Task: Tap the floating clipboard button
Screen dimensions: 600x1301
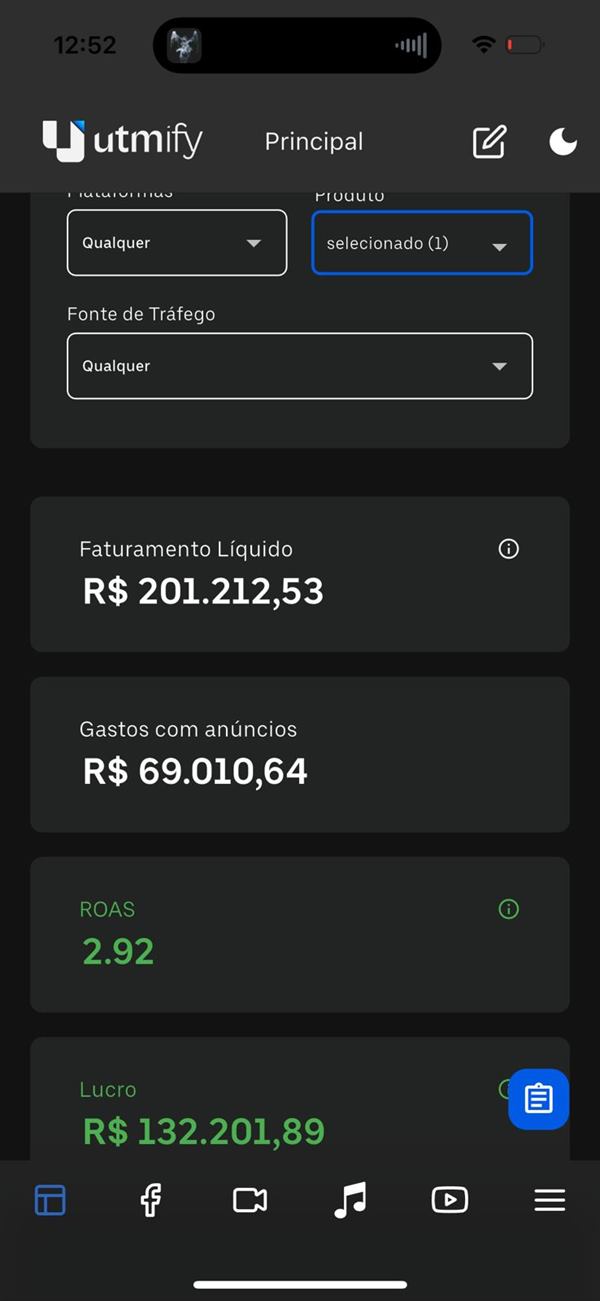Action: tap(538, 1098)
